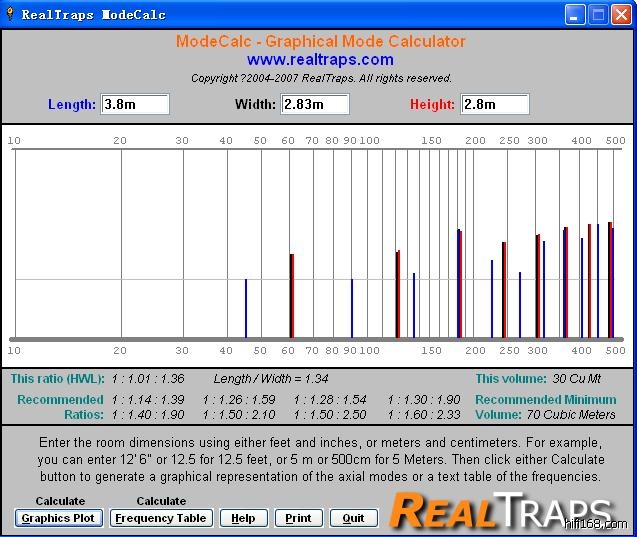This screenshot has height=537, width=637.
Task: Click the Print button
Action: click(297, 518)
